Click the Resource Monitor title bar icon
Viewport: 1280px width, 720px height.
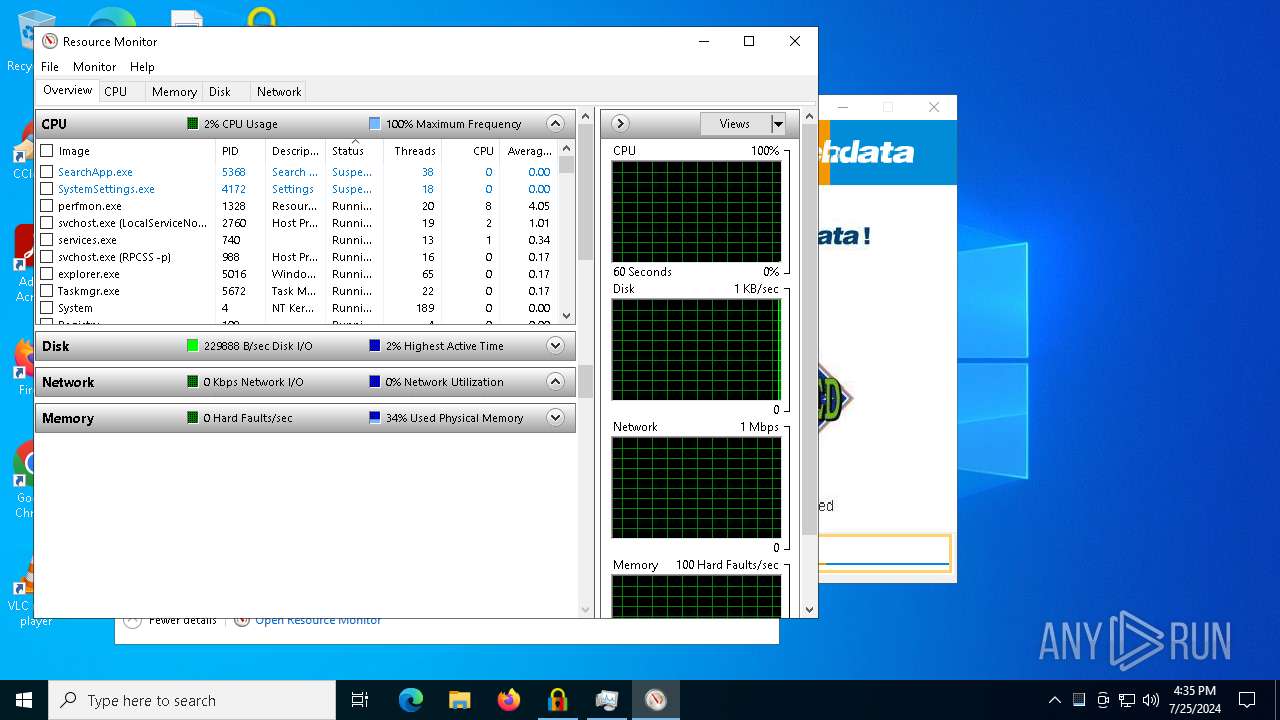50,41
